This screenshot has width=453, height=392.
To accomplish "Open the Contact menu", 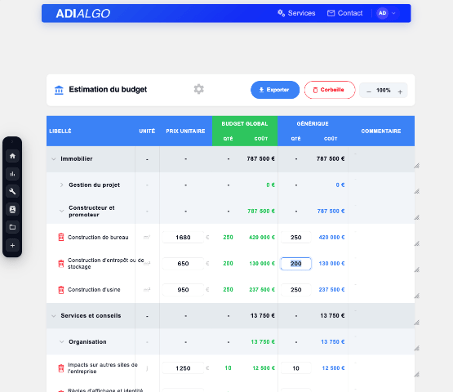I will 345,13.
